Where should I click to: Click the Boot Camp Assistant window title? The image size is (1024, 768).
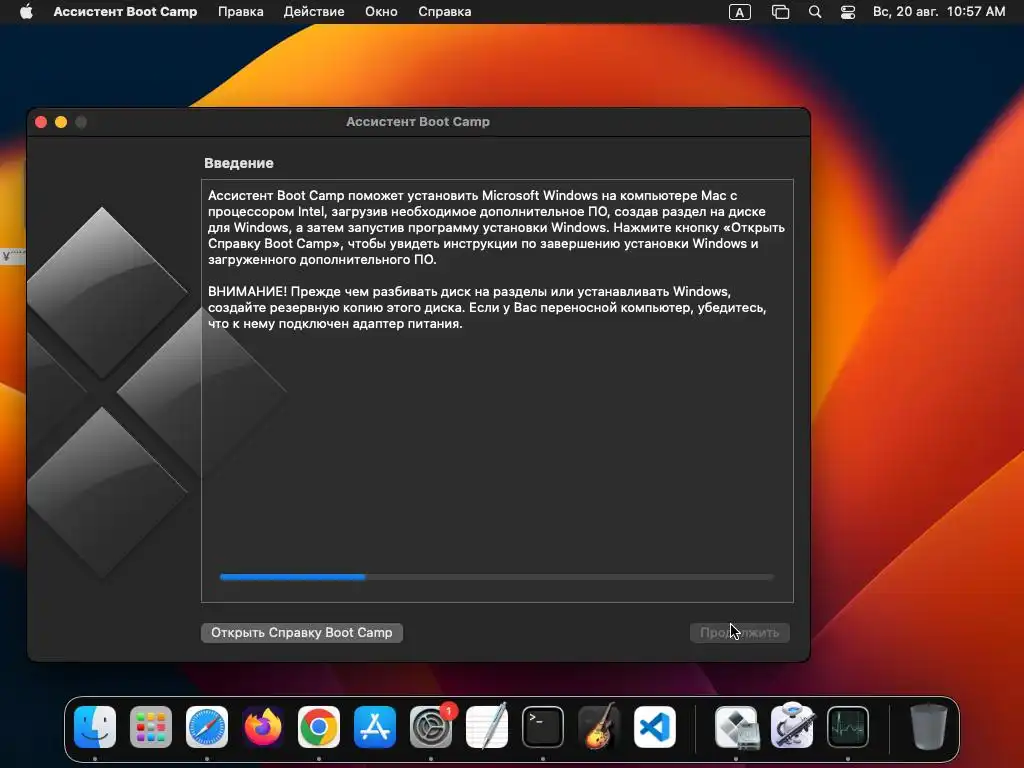click(418, 122)
